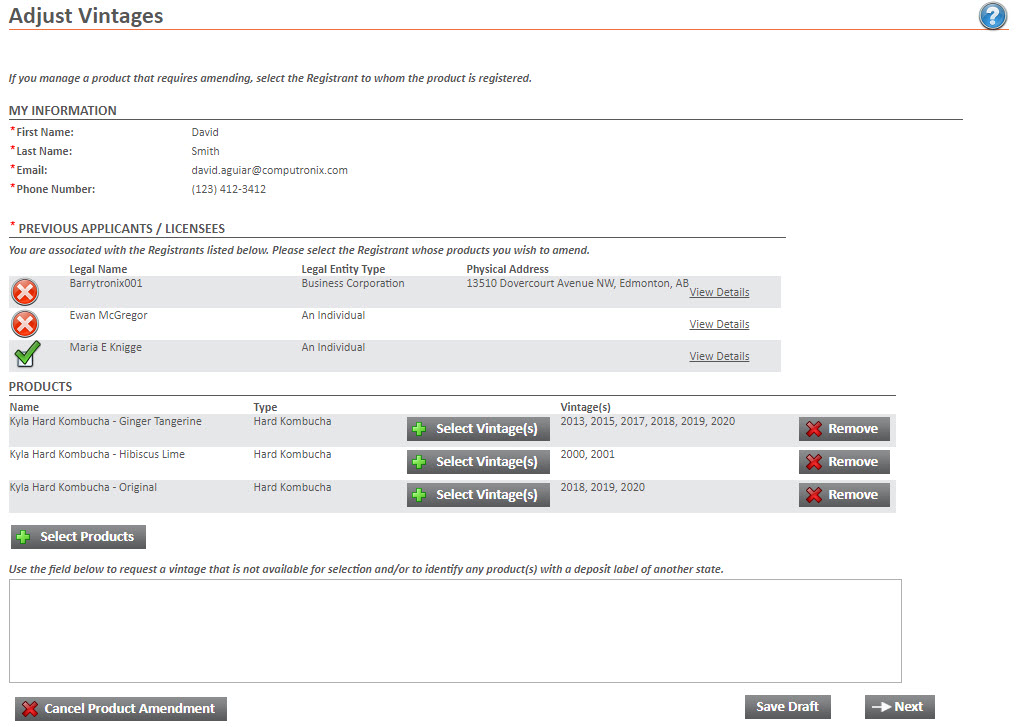The image size is (1020, 727).
Task: Select the Barrytronix001 registrant red X icon
Action: [25, 292]
